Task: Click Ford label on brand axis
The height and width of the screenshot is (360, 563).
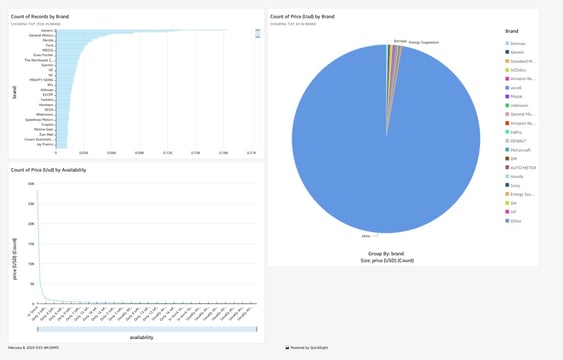Action: tap(50, 45)
